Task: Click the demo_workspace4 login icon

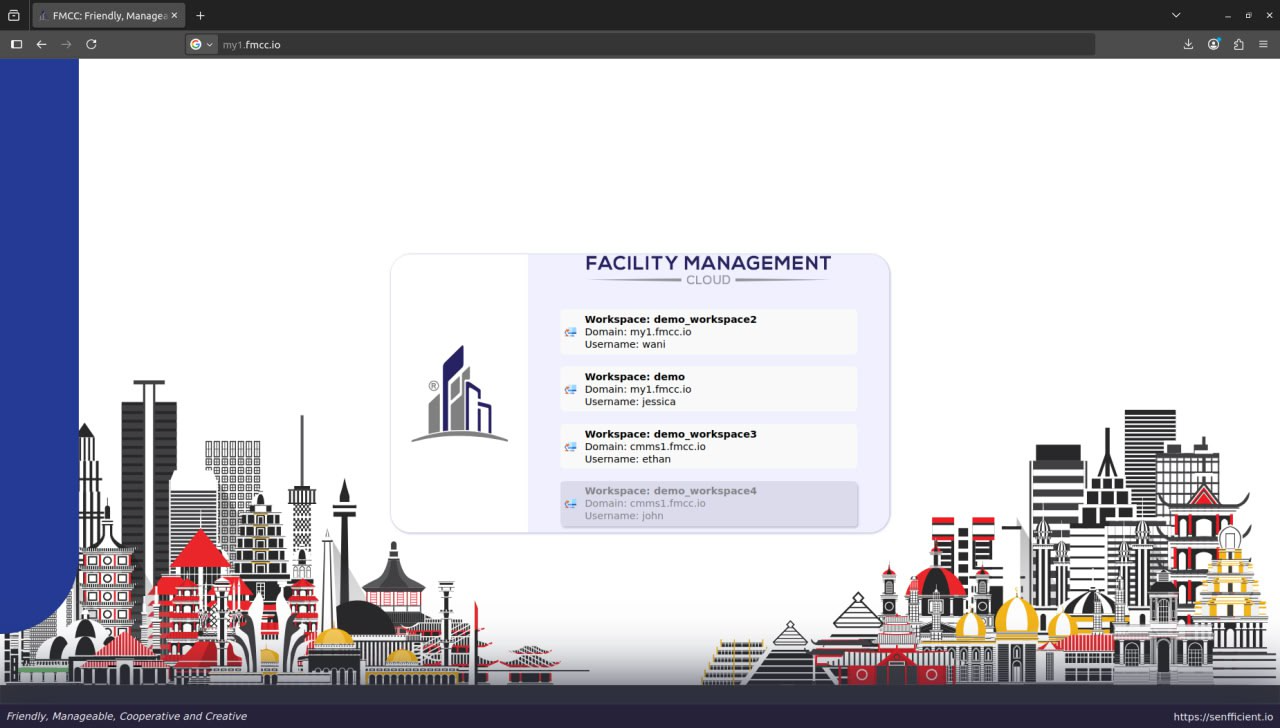Action: pyautogui.click(x=570, y=504)
